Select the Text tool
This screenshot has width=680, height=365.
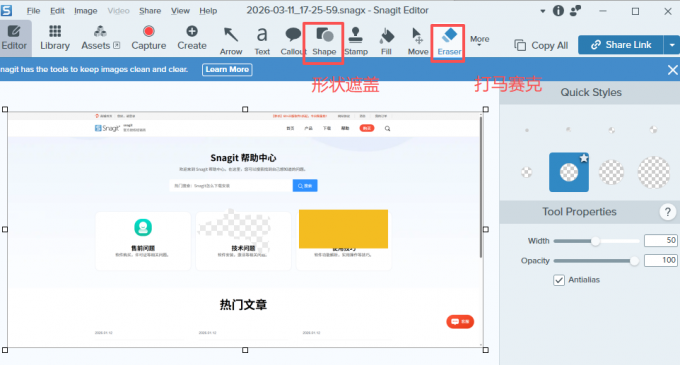tap(262, 42)
